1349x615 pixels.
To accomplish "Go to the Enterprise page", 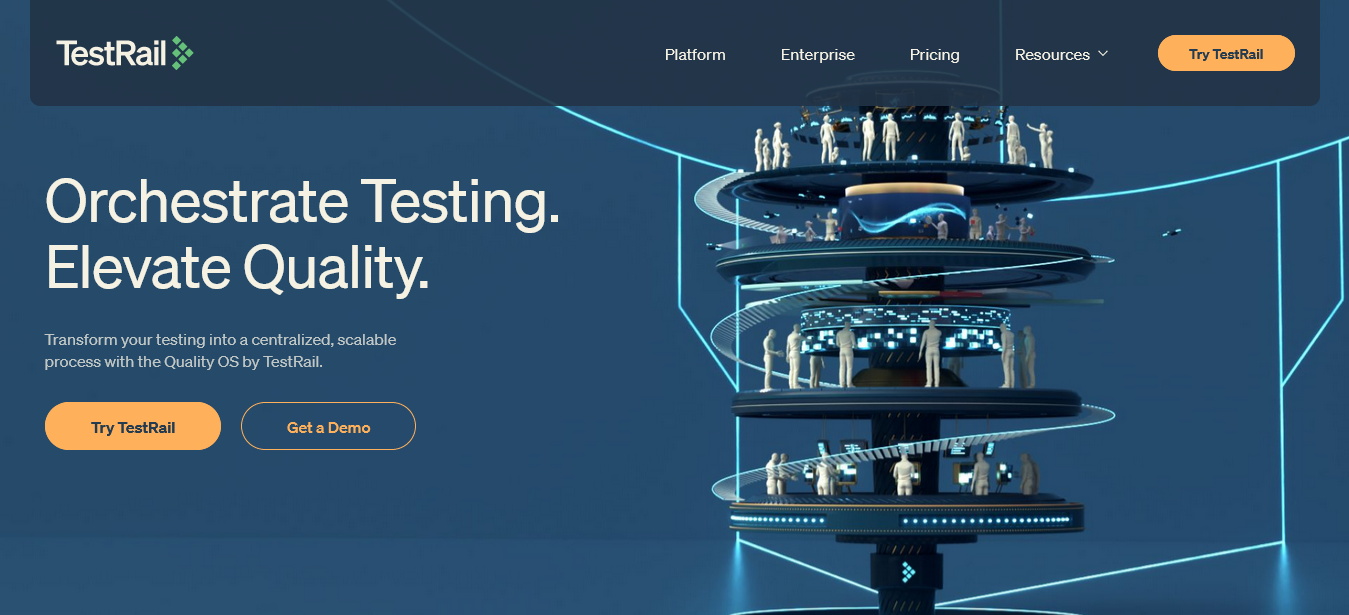I will [817, 55].
